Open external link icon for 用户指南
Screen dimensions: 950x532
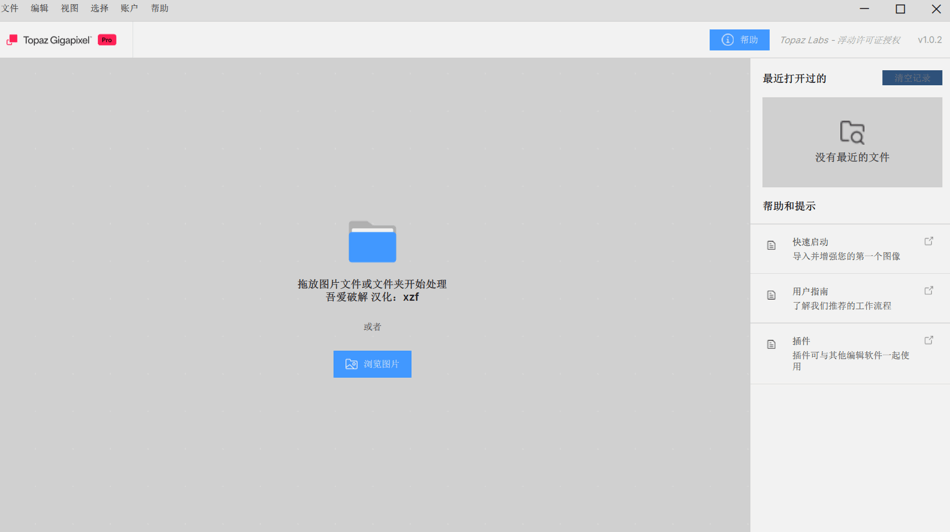(x=928, y=291)
